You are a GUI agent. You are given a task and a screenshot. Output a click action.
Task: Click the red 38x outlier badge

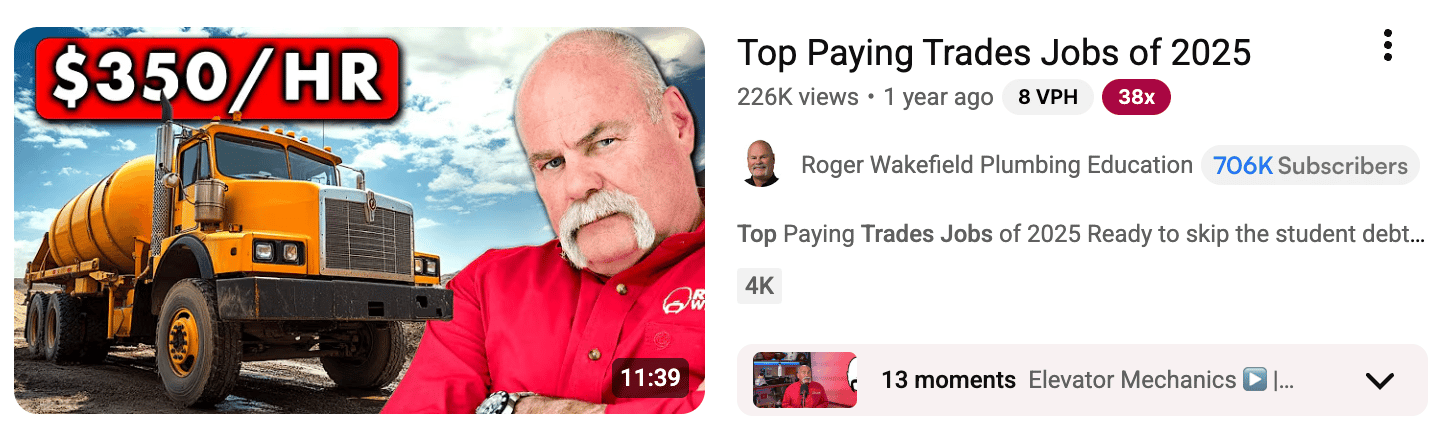click(x=1135, y=97)
